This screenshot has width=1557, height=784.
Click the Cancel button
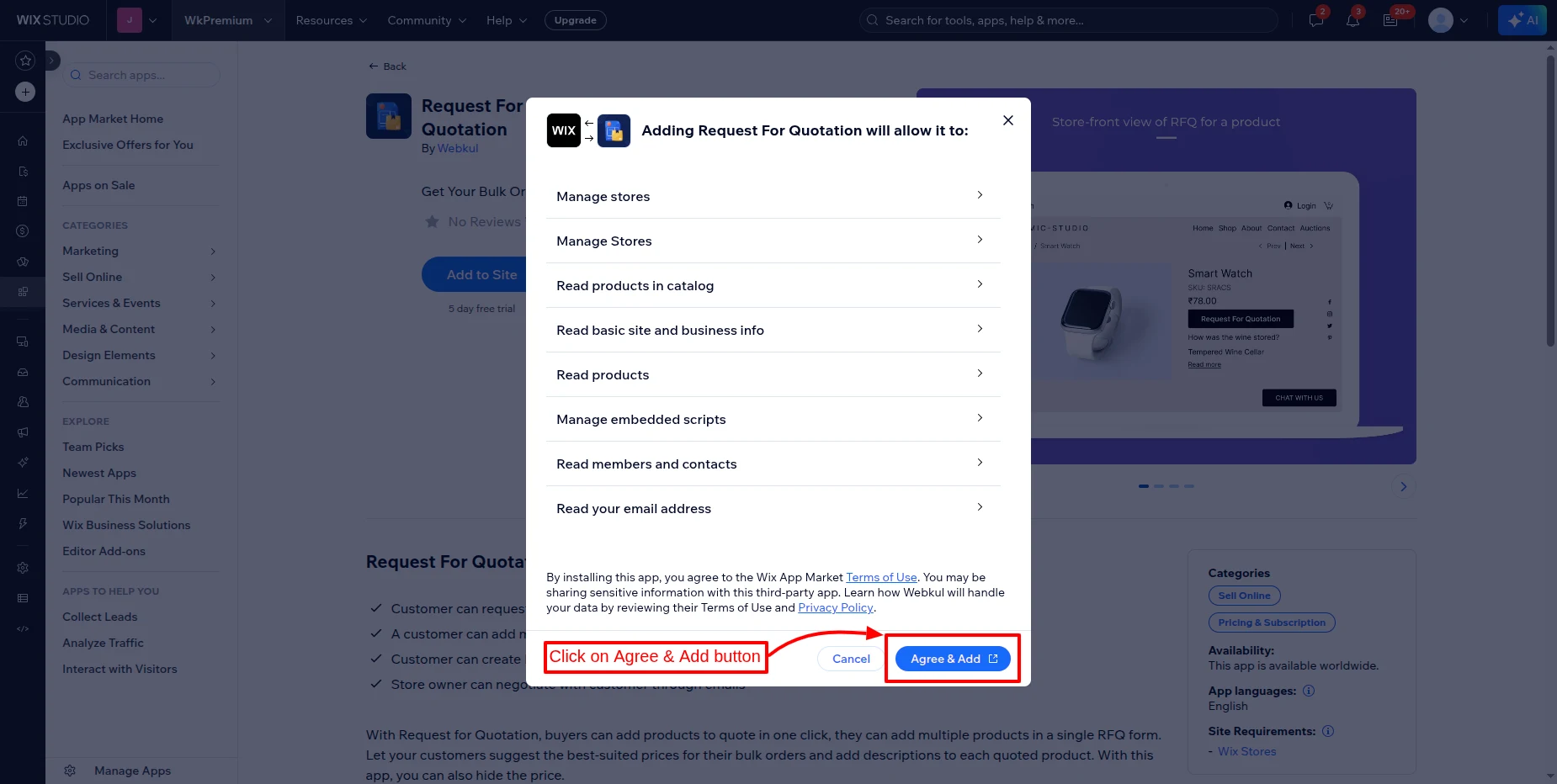point(851,659)
